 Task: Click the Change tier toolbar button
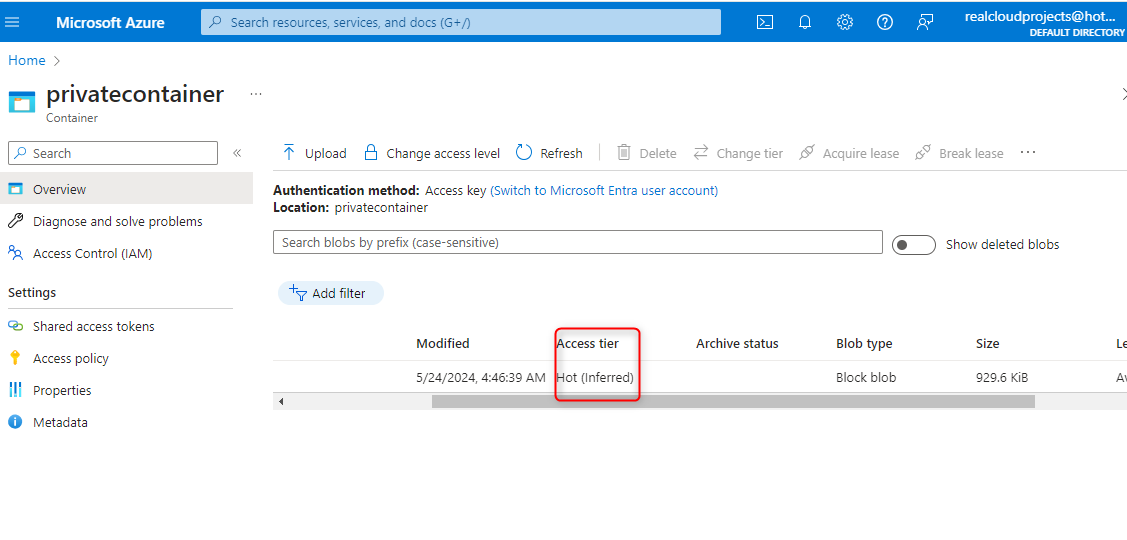(x=738, y=153)
